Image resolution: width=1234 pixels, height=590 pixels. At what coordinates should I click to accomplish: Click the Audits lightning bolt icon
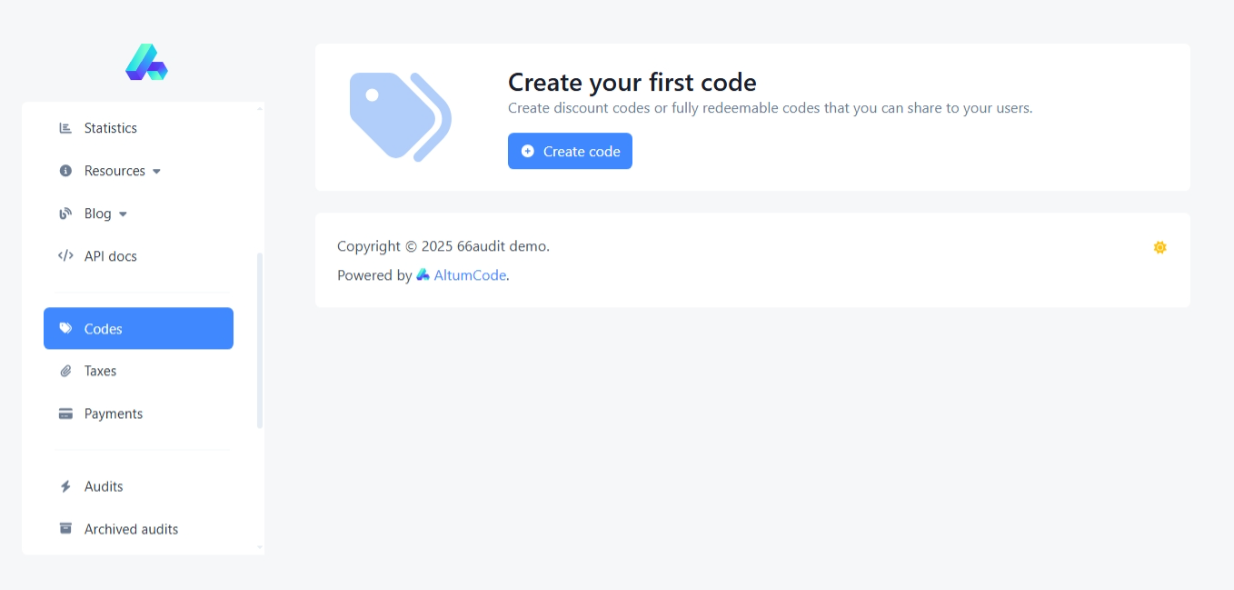coord(66,487)
